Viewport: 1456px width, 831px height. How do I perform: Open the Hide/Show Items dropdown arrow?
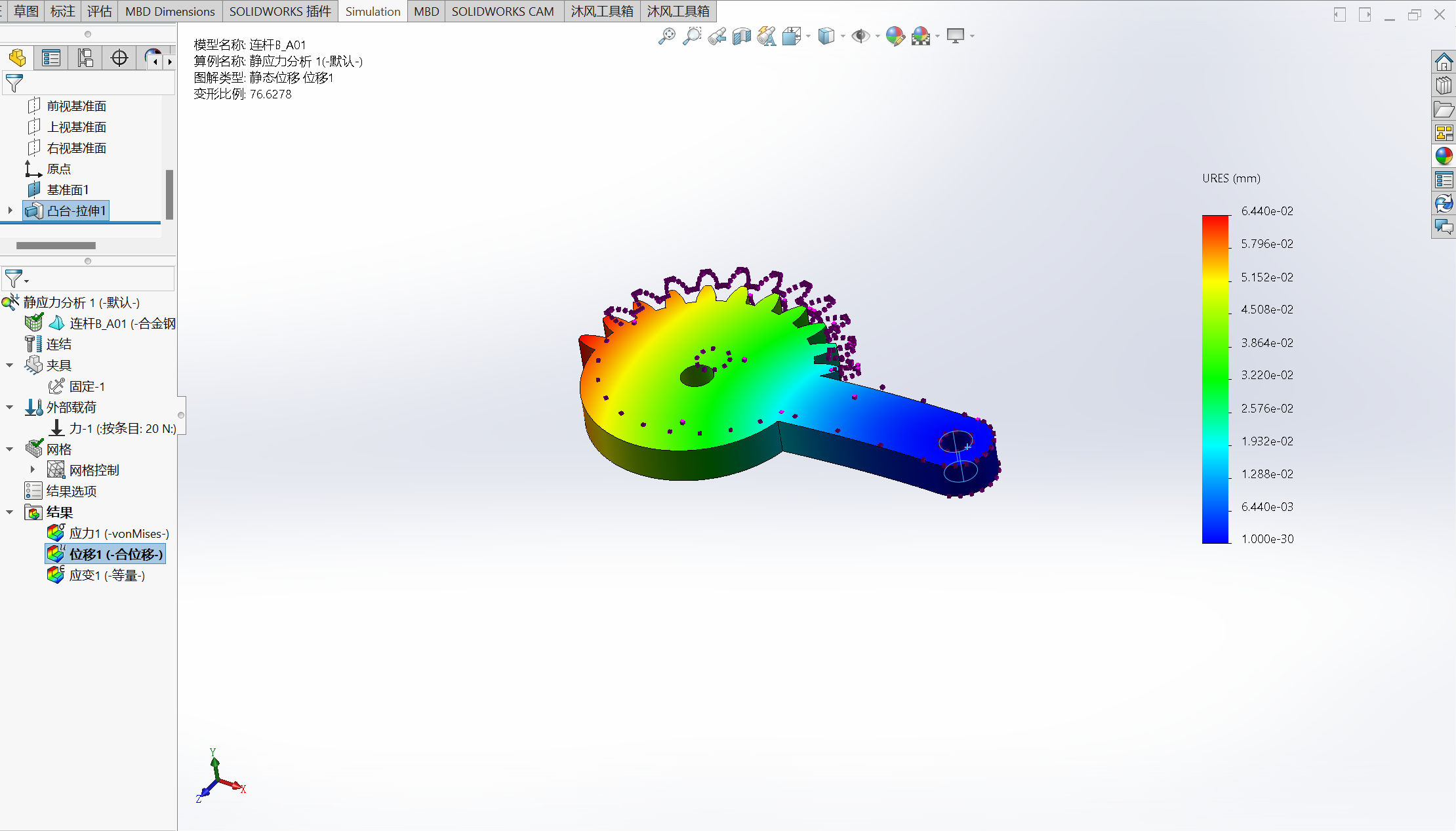coord(878,36)
